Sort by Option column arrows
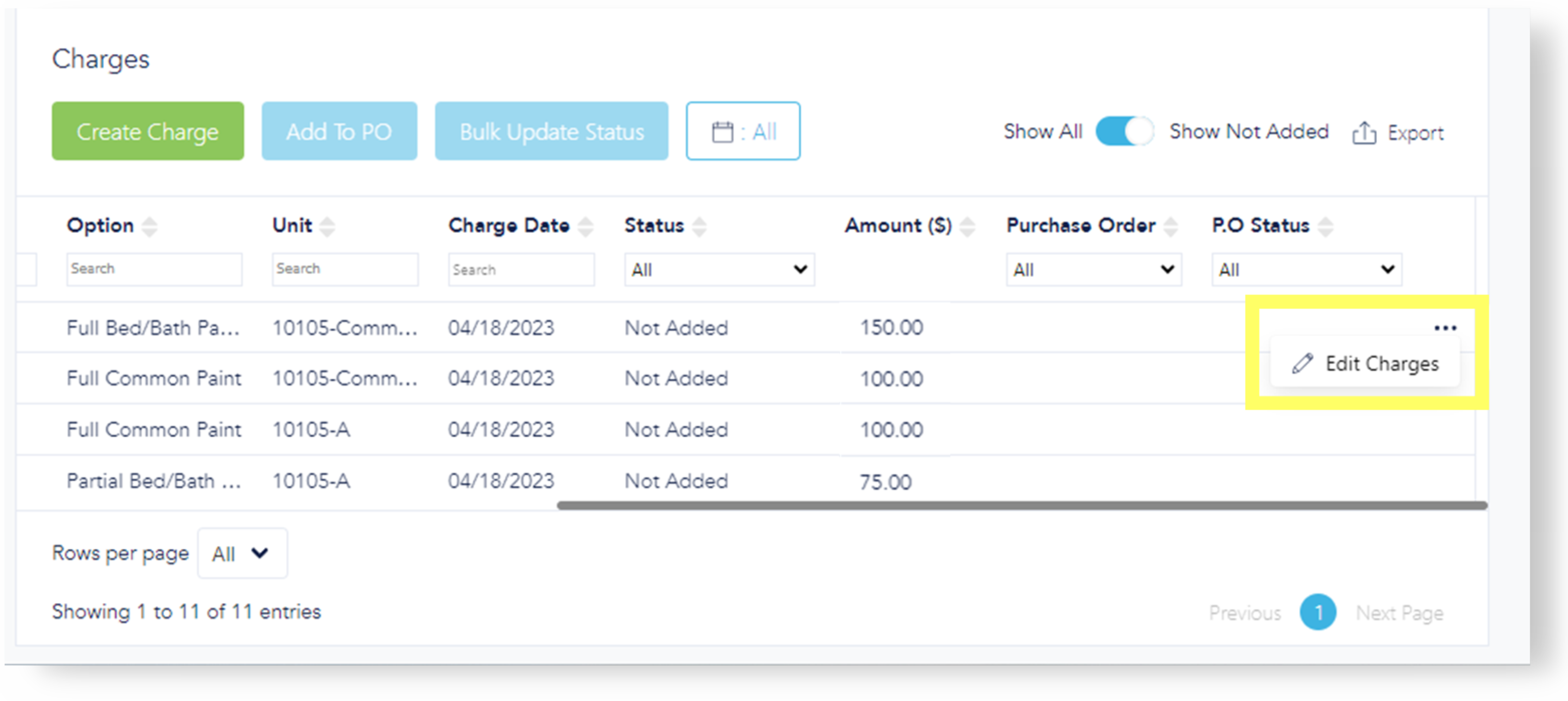Screen dimensions: 1568x701 point(149,226)
